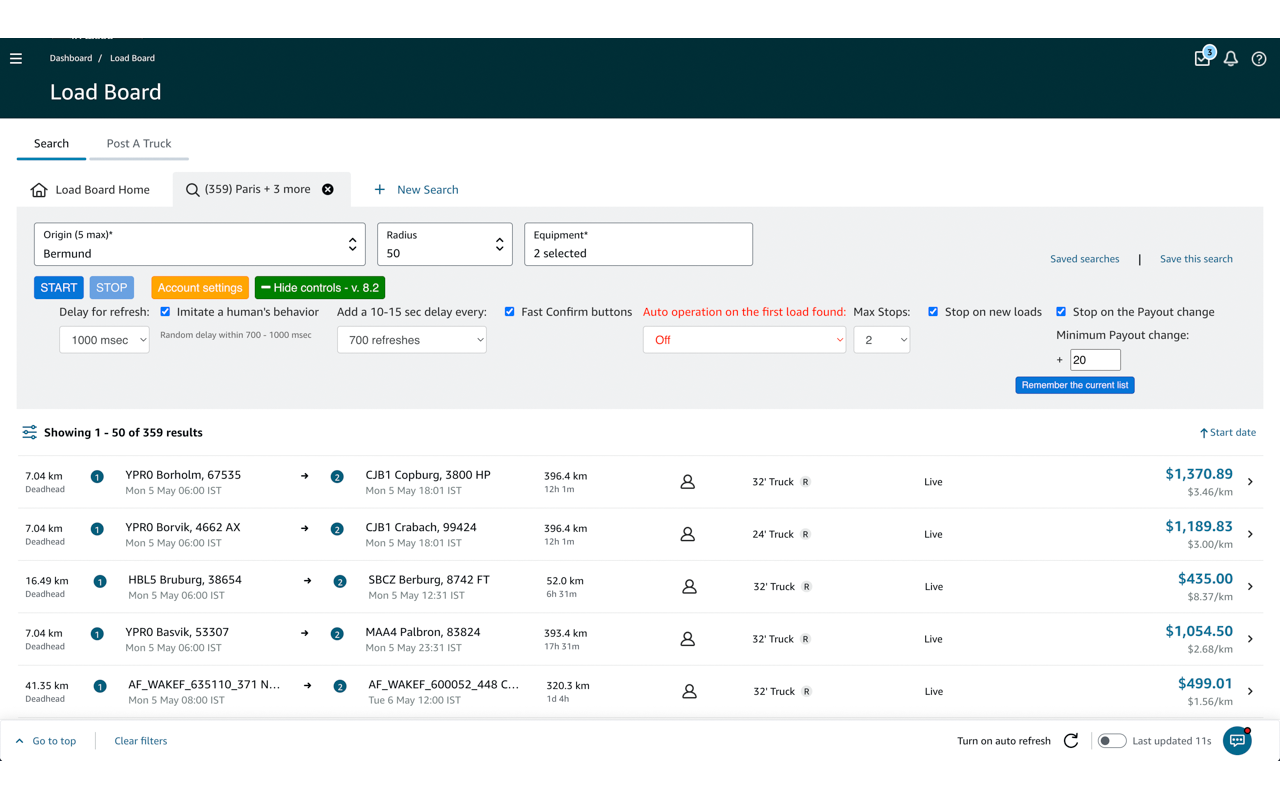This screenshot has width=1280, height=800.
Task: Click the green Hide controls button
Action: point(320,288)
